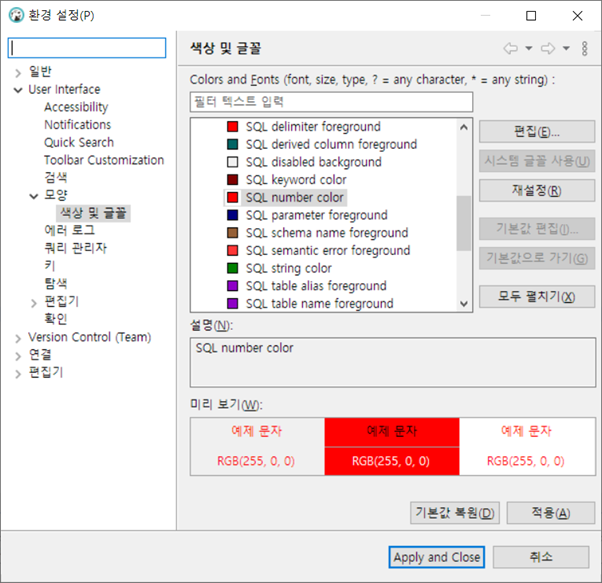602x583 pixels.
Task: Select 'SQL number color' entry
Action: pos(294,197)
